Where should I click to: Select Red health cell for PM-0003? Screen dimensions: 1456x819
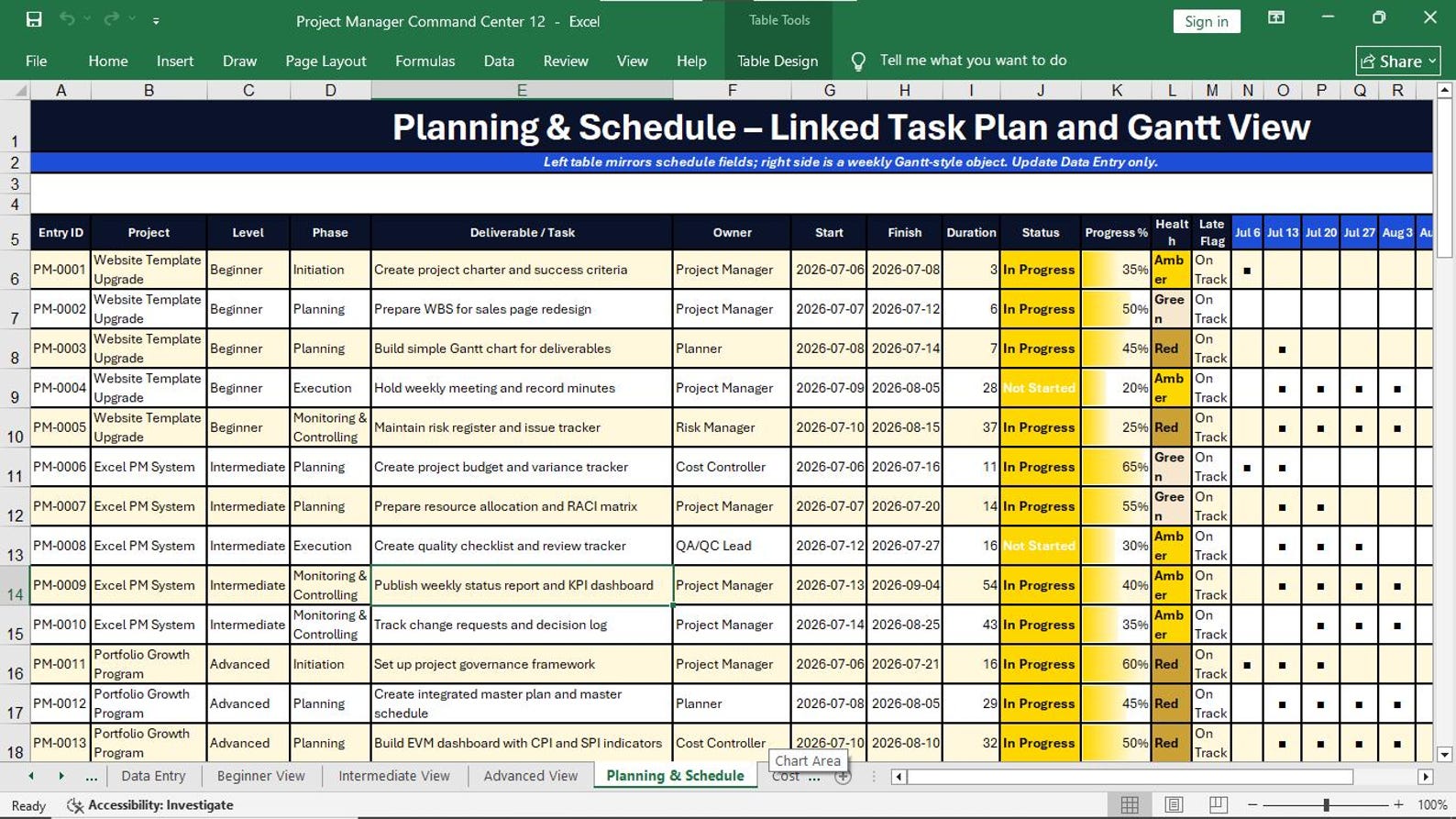point(1171,349)
